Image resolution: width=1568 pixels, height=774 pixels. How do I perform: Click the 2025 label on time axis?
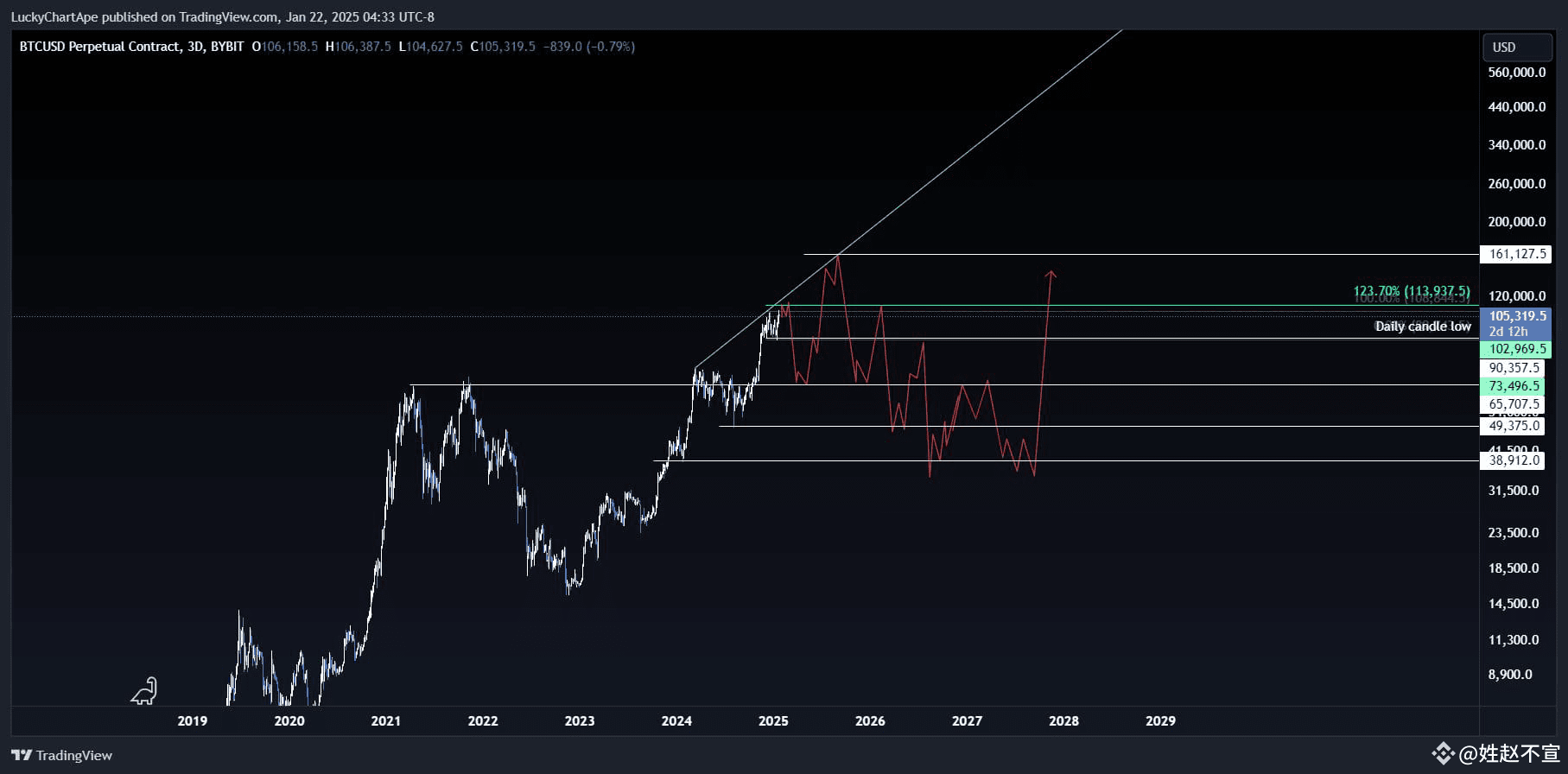pyautogui.click(x=773, y=721)
